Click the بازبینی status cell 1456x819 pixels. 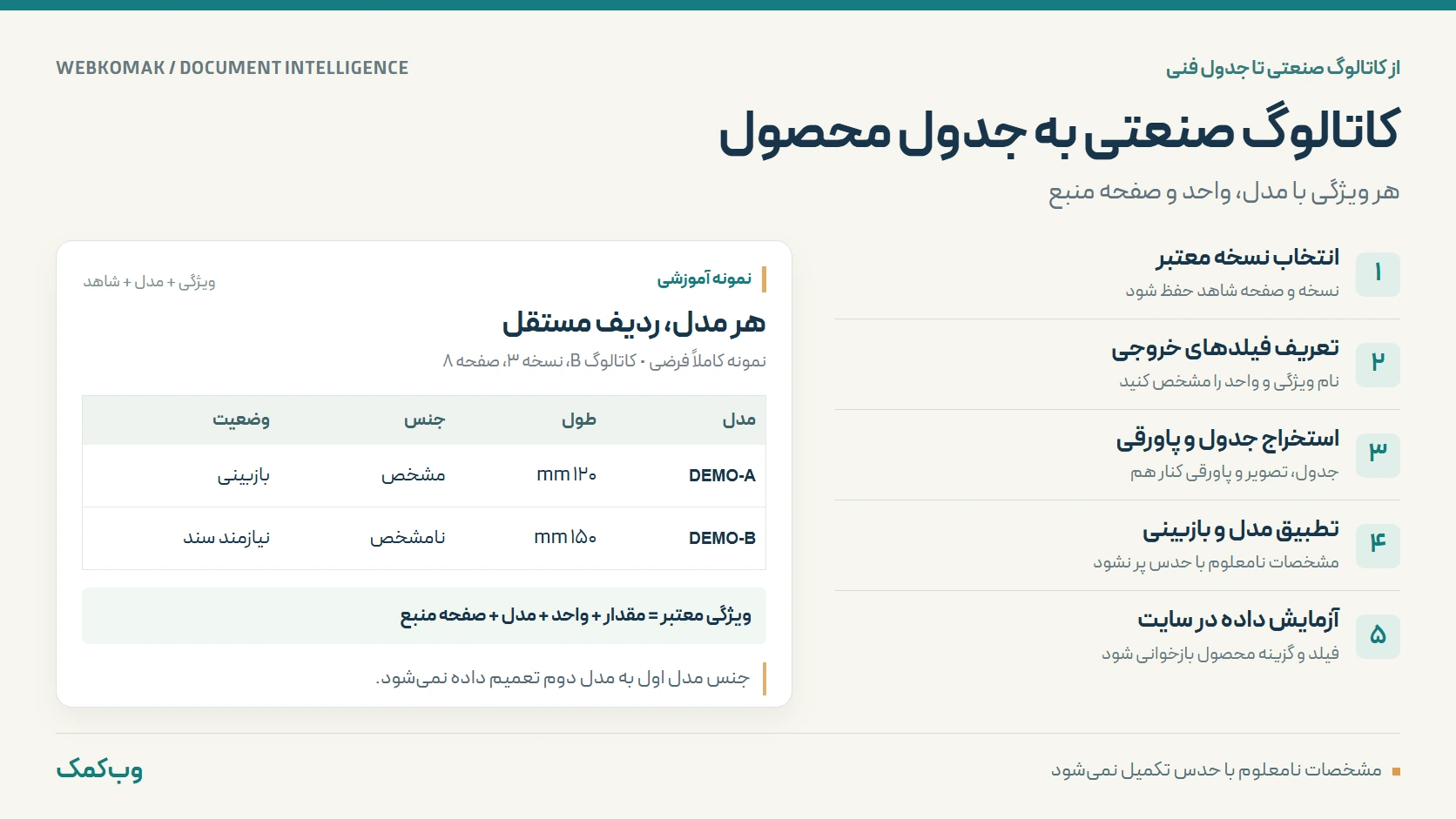click(244, 476)
